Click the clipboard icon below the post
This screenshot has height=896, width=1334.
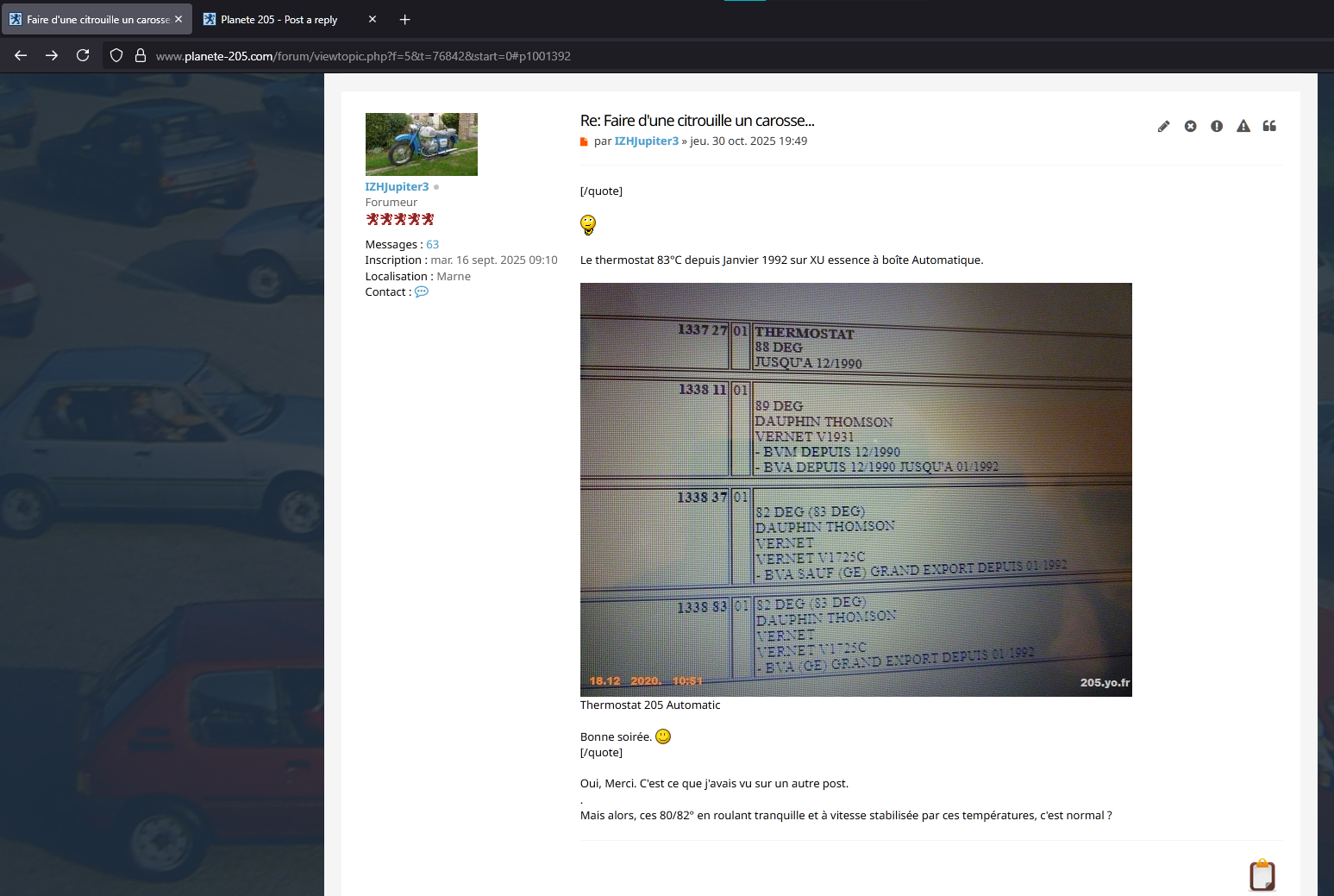coord(1262,874)
